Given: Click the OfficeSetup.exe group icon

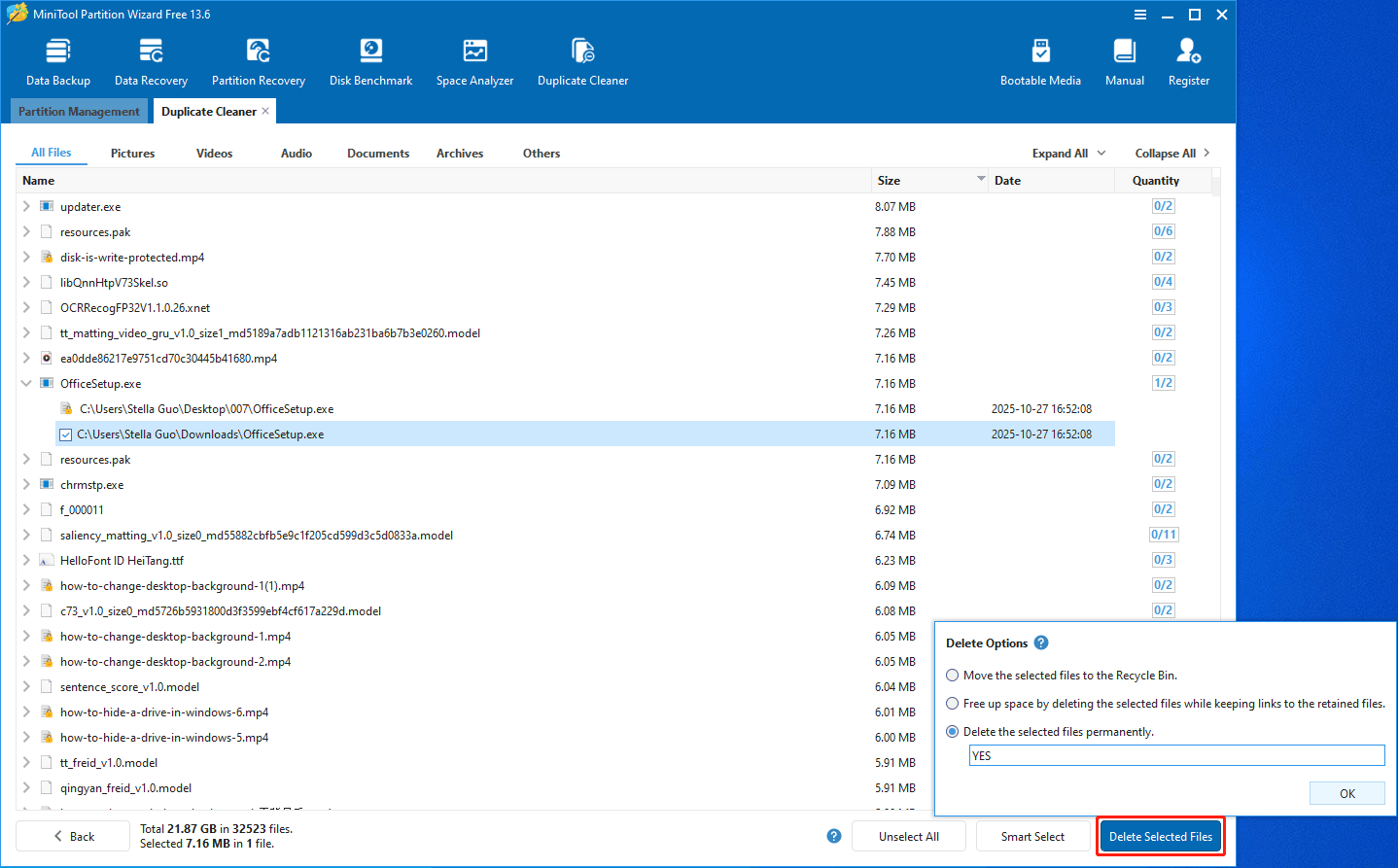Looking at the screenshot, I should point(47,383).
